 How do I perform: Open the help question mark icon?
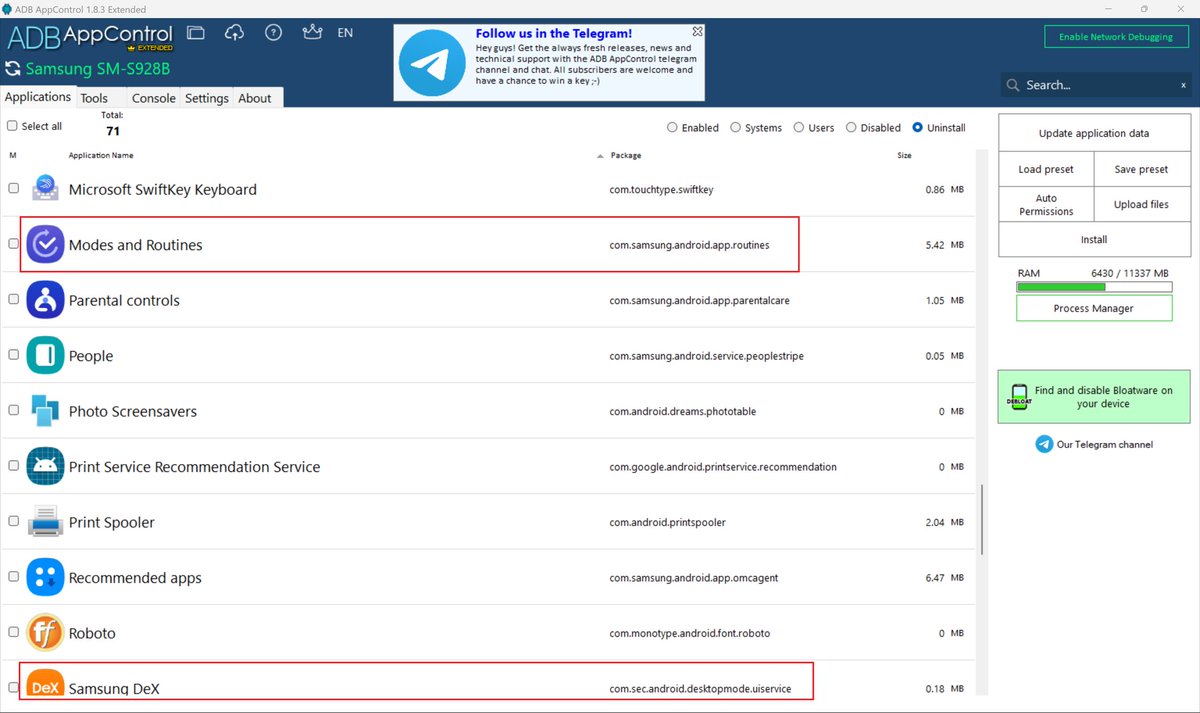(x=273, y=33)
